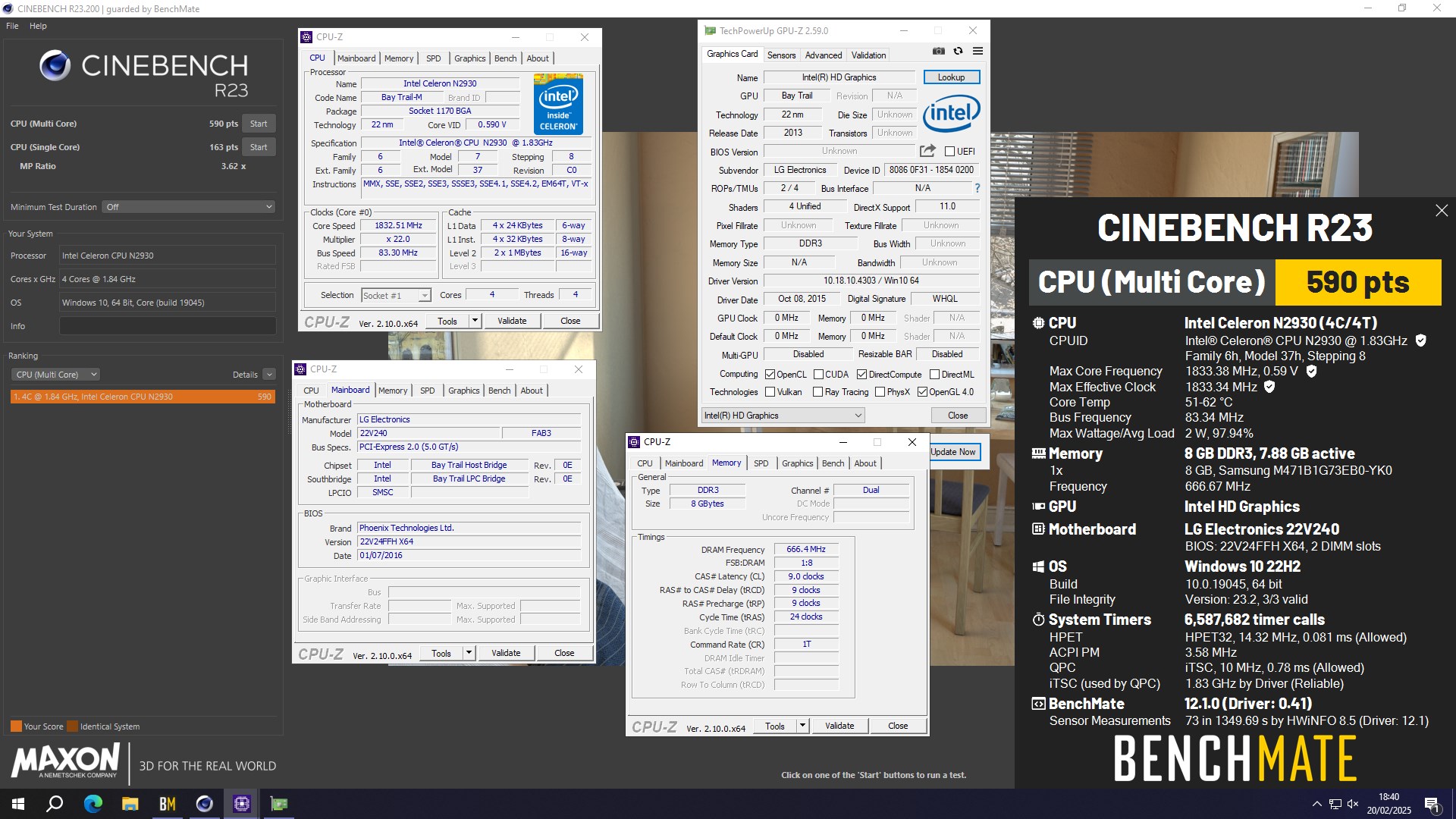This screenshot has width=1456, height=819.
Task: Open Microsoft Edge from the taskbar
Action: coord(93,804)
